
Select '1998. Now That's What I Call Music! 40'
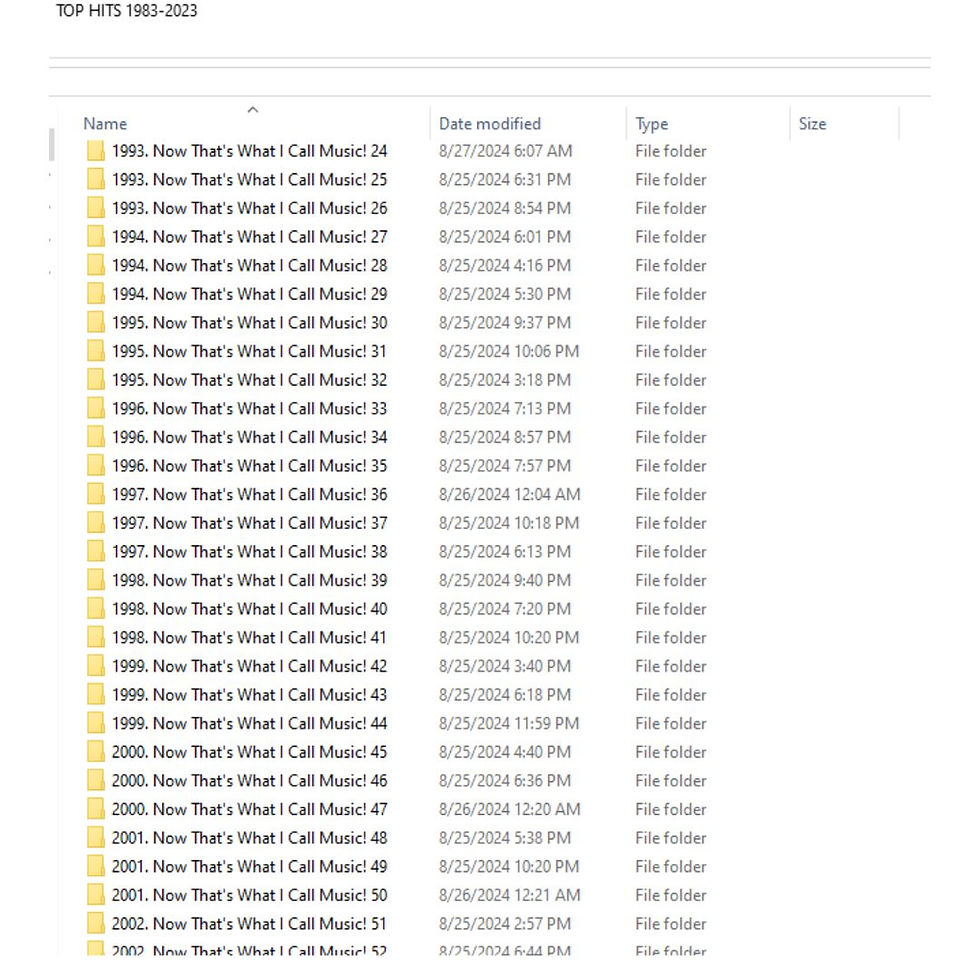click(x=249, y=609)
